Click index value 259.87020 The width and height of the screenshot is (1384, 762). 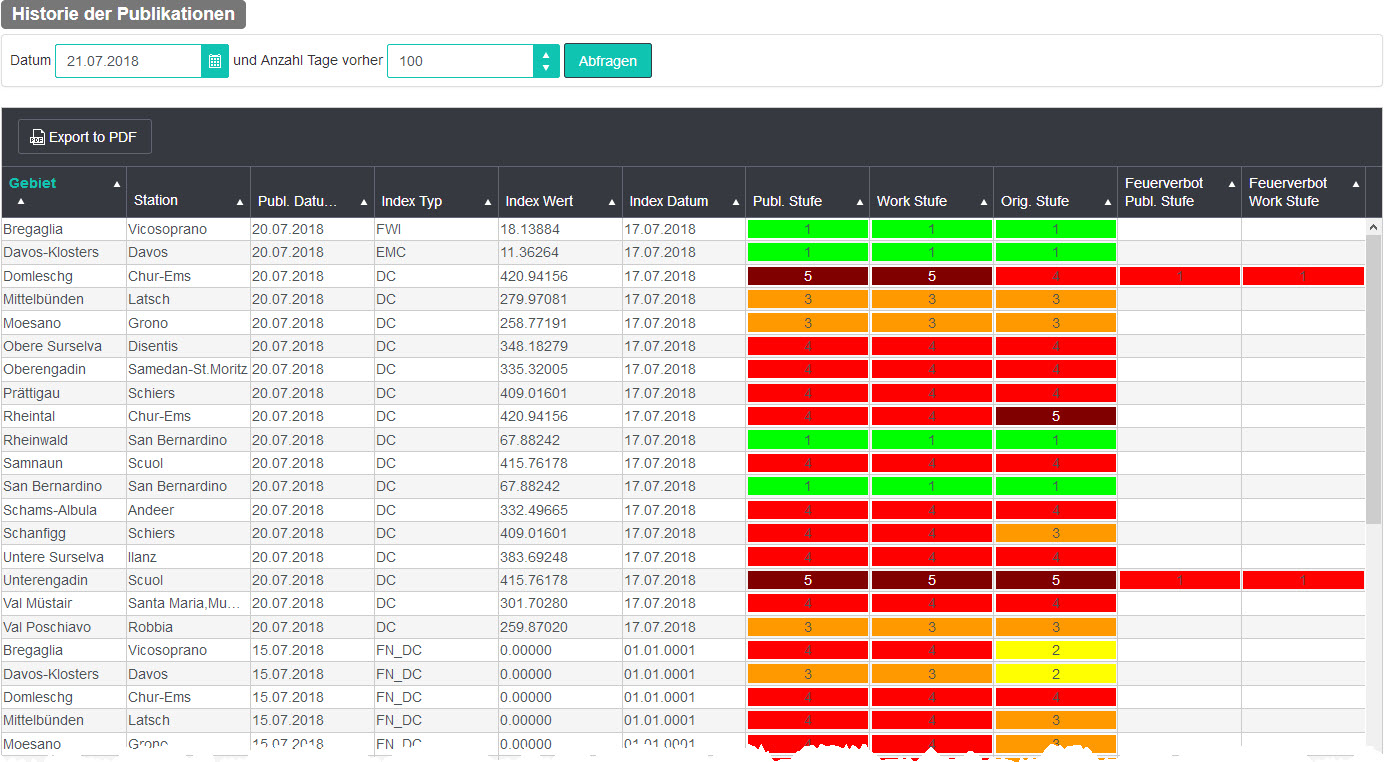pyautogui.click(x=560, y=627)
